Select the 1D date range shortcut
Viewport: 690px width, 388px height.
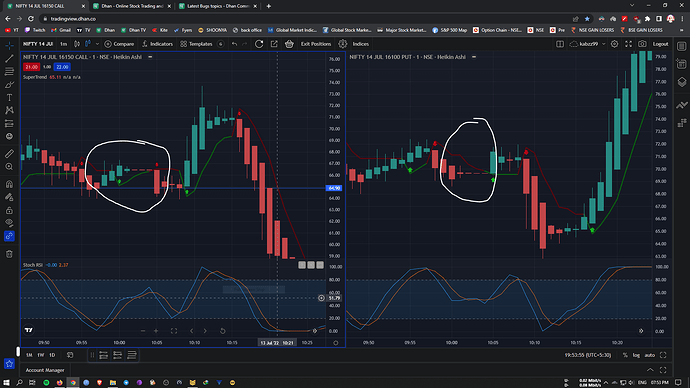point(52,355)
